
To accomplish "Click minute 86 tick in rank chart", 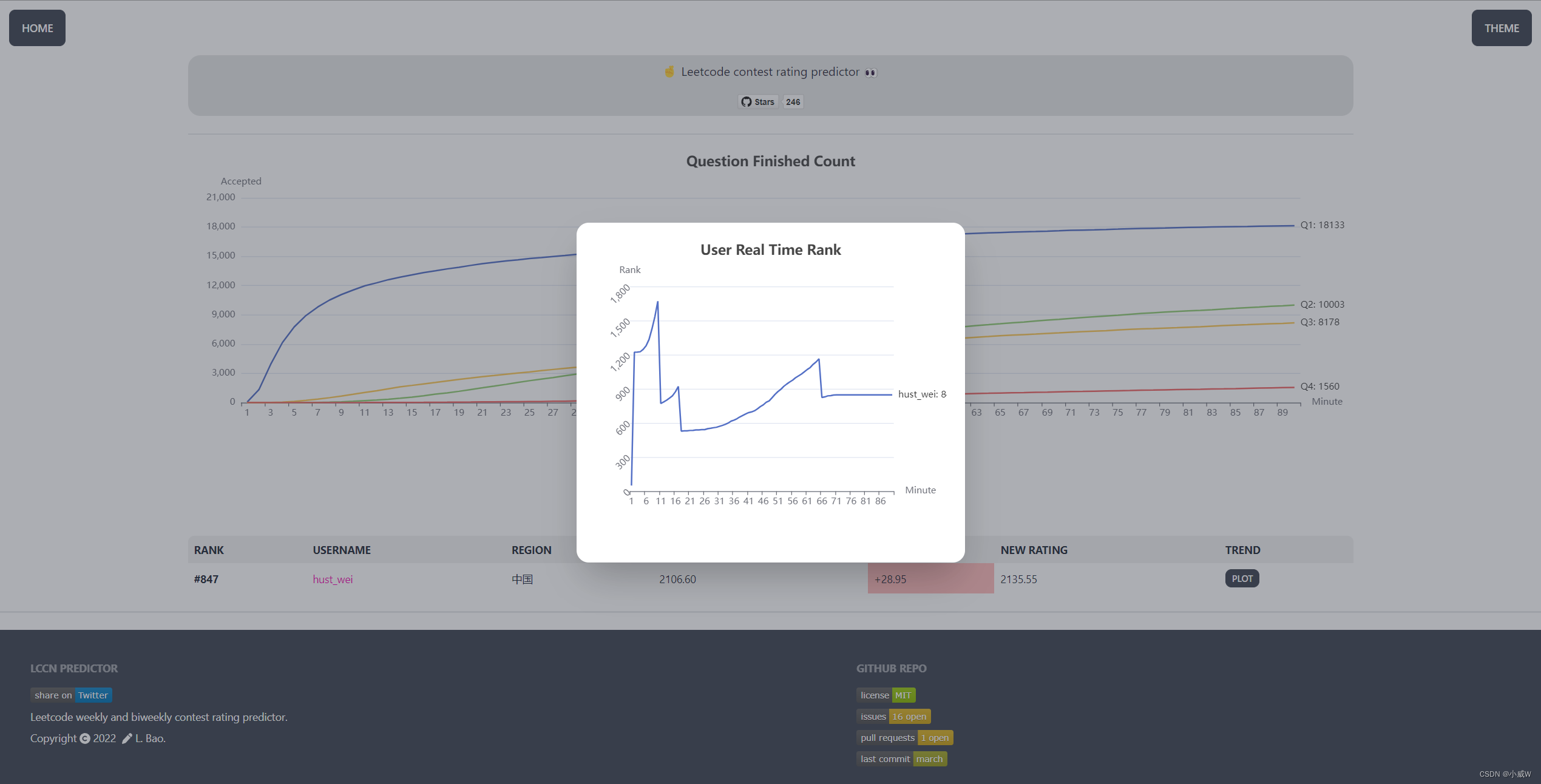I will pos(880,501).
